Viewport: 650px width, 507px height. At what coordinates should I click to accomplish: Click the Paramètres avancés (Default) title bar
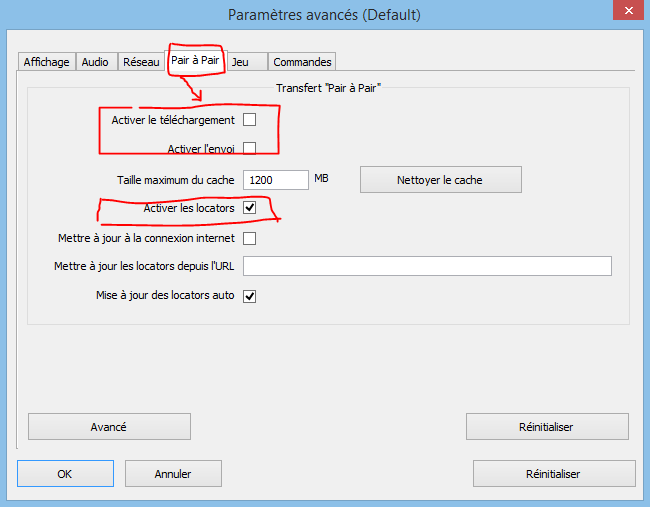pyautogui.click(x=324, y=15)
